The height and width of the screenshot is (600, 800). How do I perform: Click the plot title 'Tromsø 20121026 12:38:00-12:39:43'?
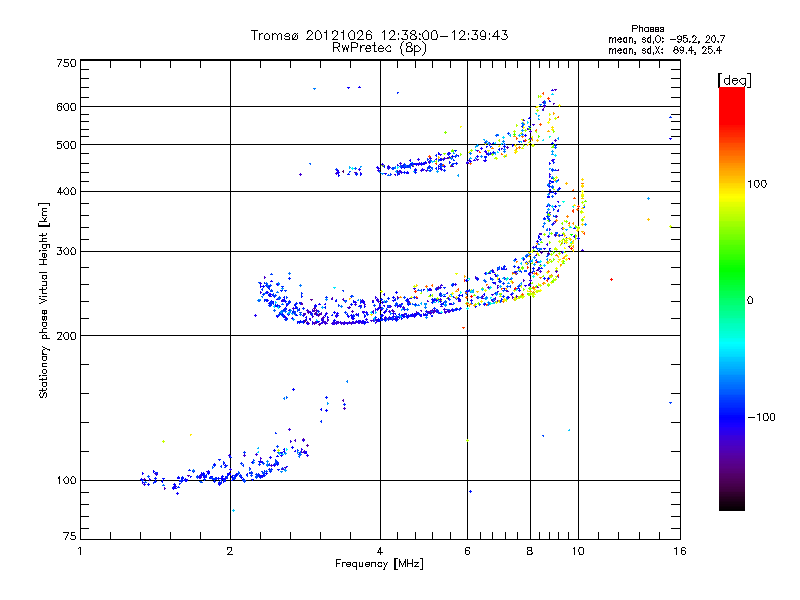click(379, 35)
